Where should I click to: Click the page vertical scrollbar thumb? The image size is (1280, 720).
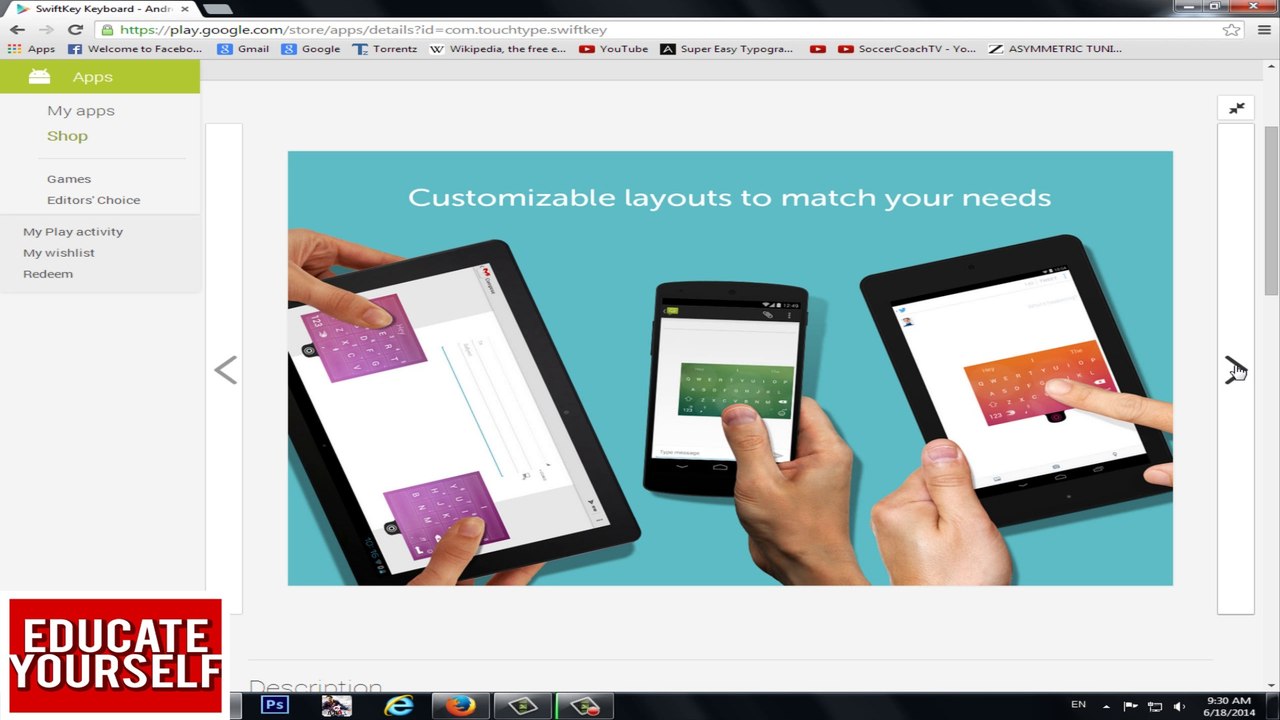click(1271, 210)
